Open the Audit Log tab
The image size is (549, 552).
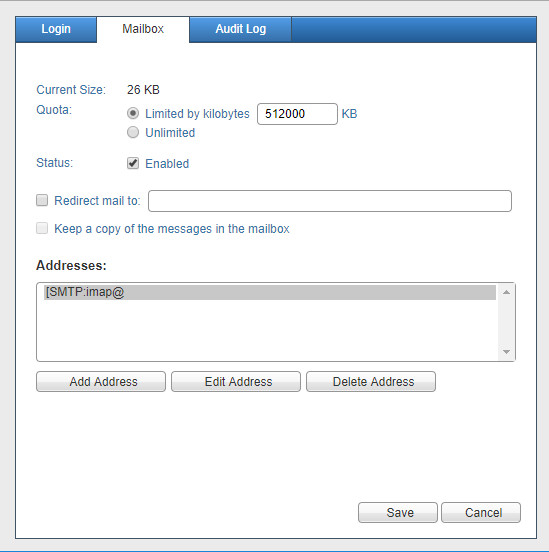tap(241, 29)
